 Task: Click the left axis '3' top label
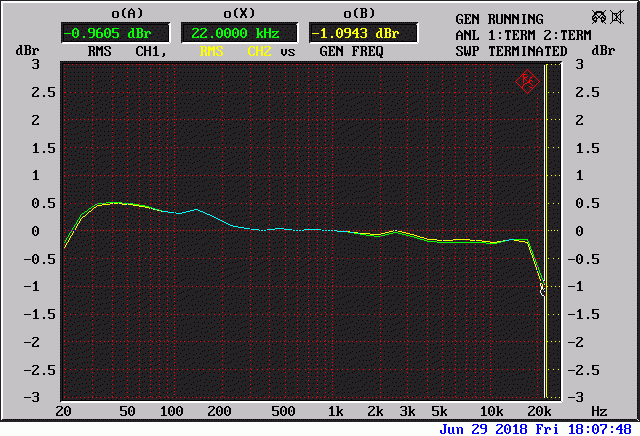tap(36, 65)
